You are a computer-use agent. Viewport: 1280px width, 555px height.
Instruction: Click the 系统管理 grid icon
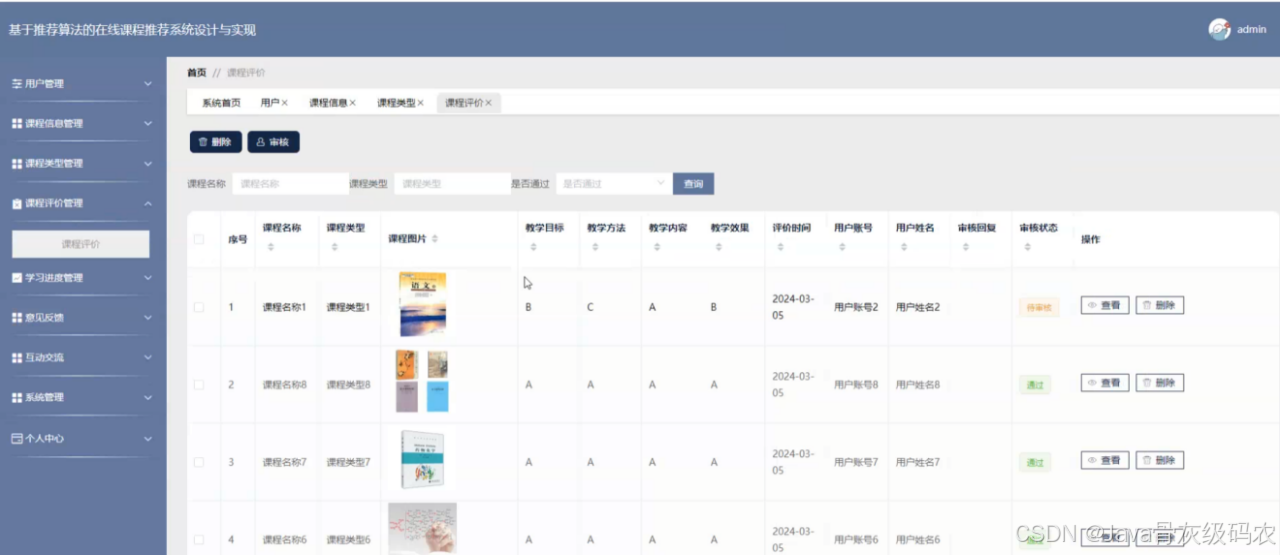pyautogui.click(x=16, y=397)
